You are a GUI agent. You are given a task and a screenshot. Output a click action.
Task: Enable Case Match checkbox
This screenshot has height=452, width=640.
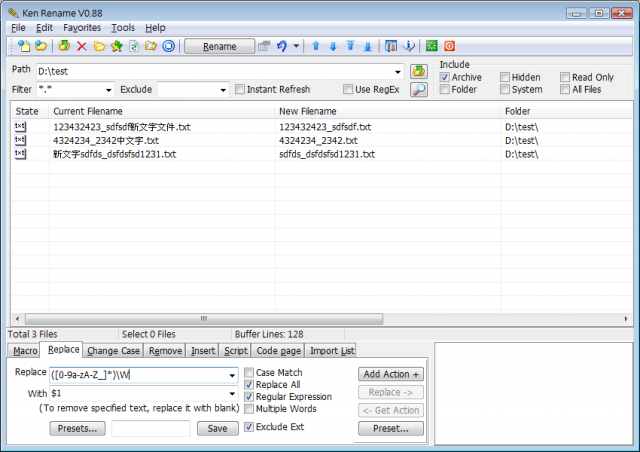[x=249, y=372]
